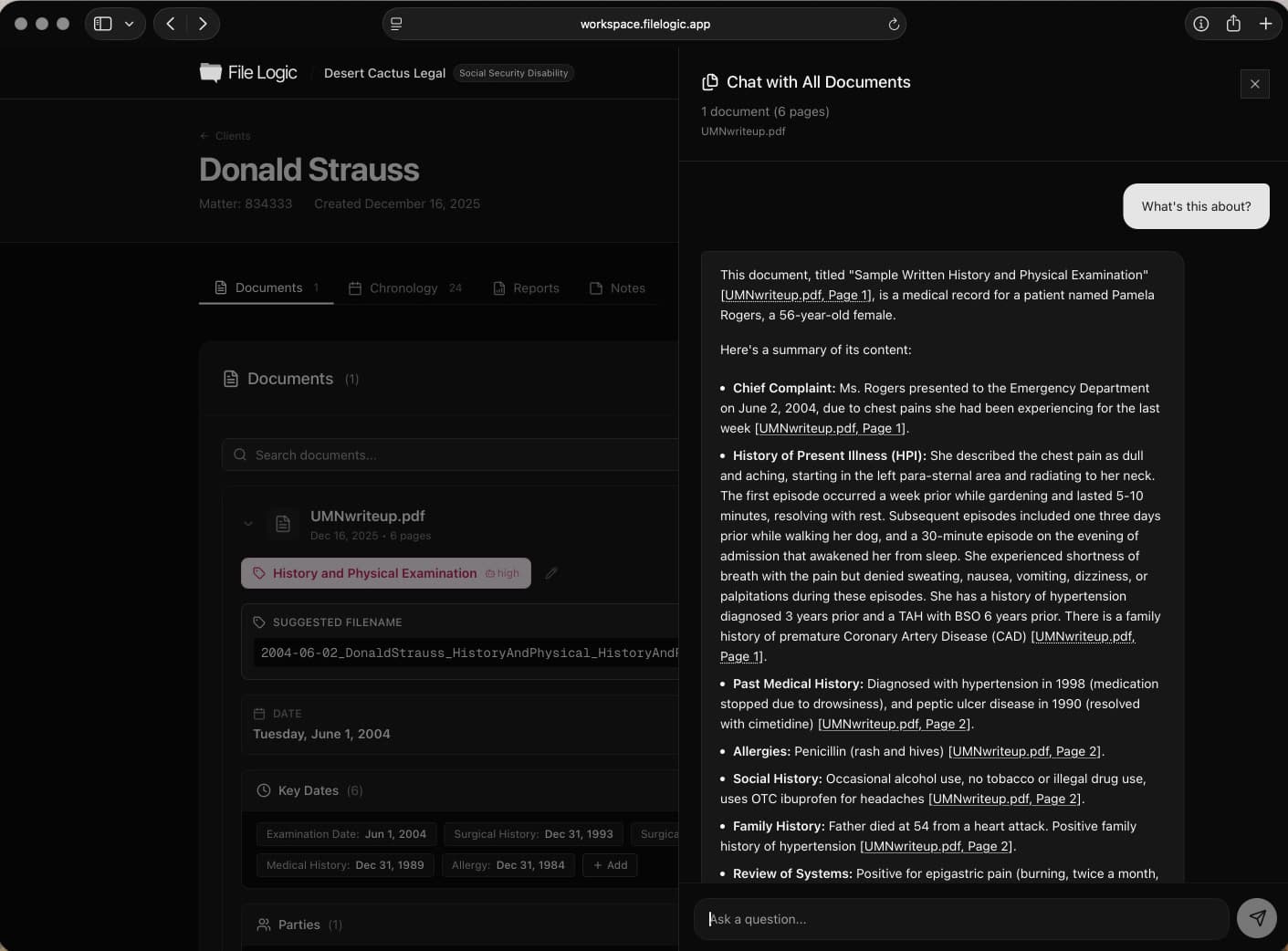Open page settings icon in address bar
This screenshot has height=951, width=1288.
(x=396, y=24)
